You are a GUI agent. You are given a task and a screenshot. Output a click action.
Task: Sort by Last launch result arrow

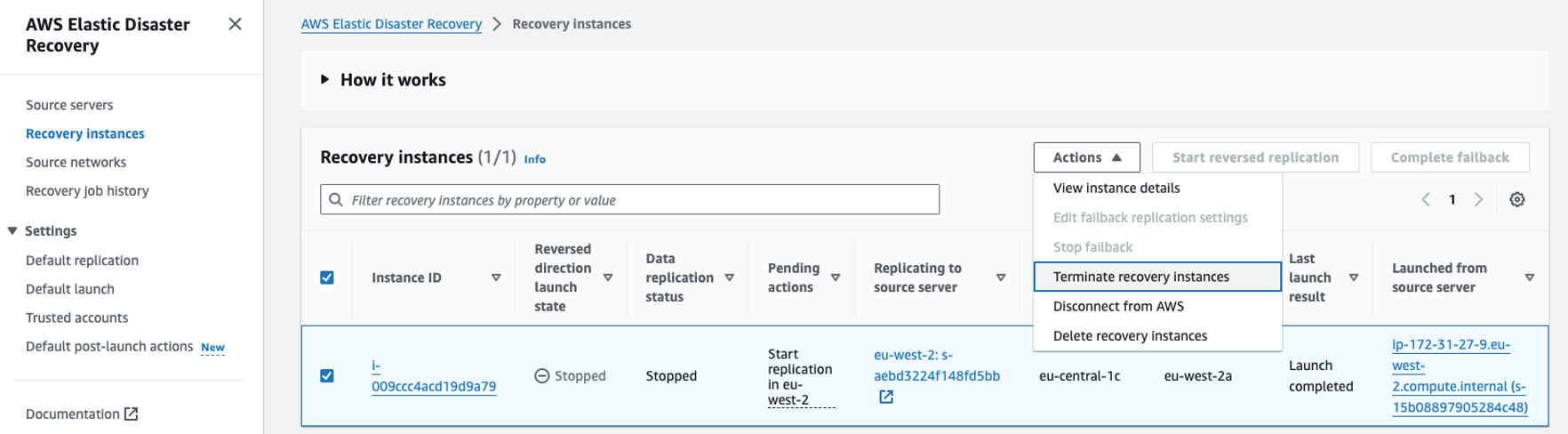pyautogui.click(x=1354, y=277)
